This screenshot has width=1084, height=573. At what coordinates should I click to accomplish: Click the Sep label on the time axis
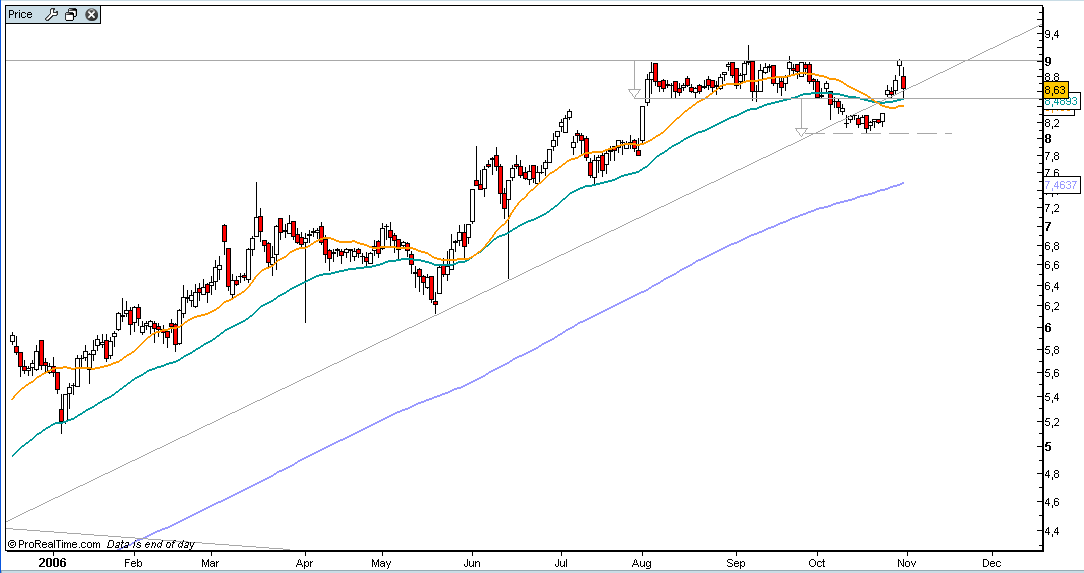click(736, 563)
